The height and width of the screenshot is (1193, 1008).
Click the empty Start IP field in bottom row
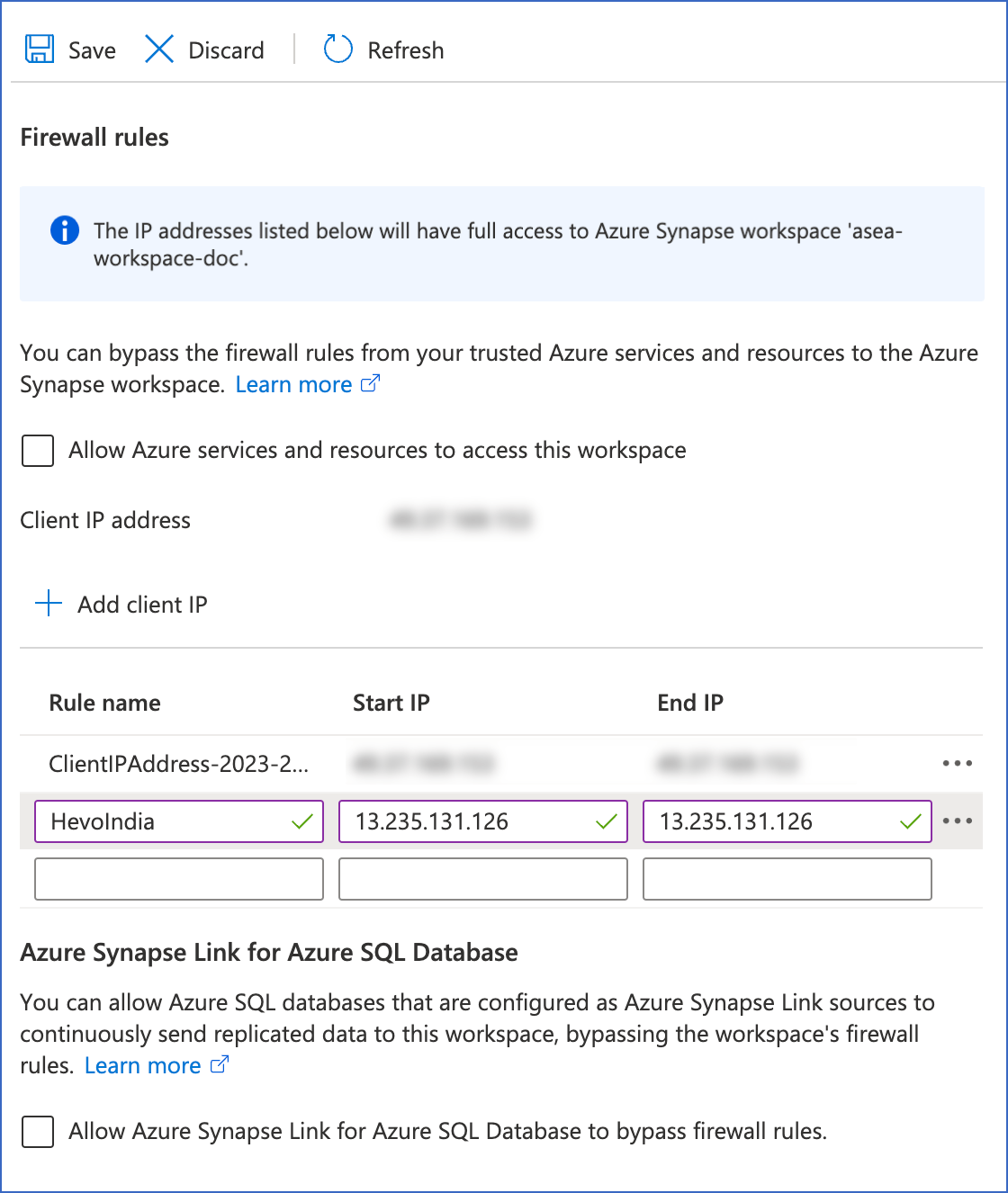(482, 878)
